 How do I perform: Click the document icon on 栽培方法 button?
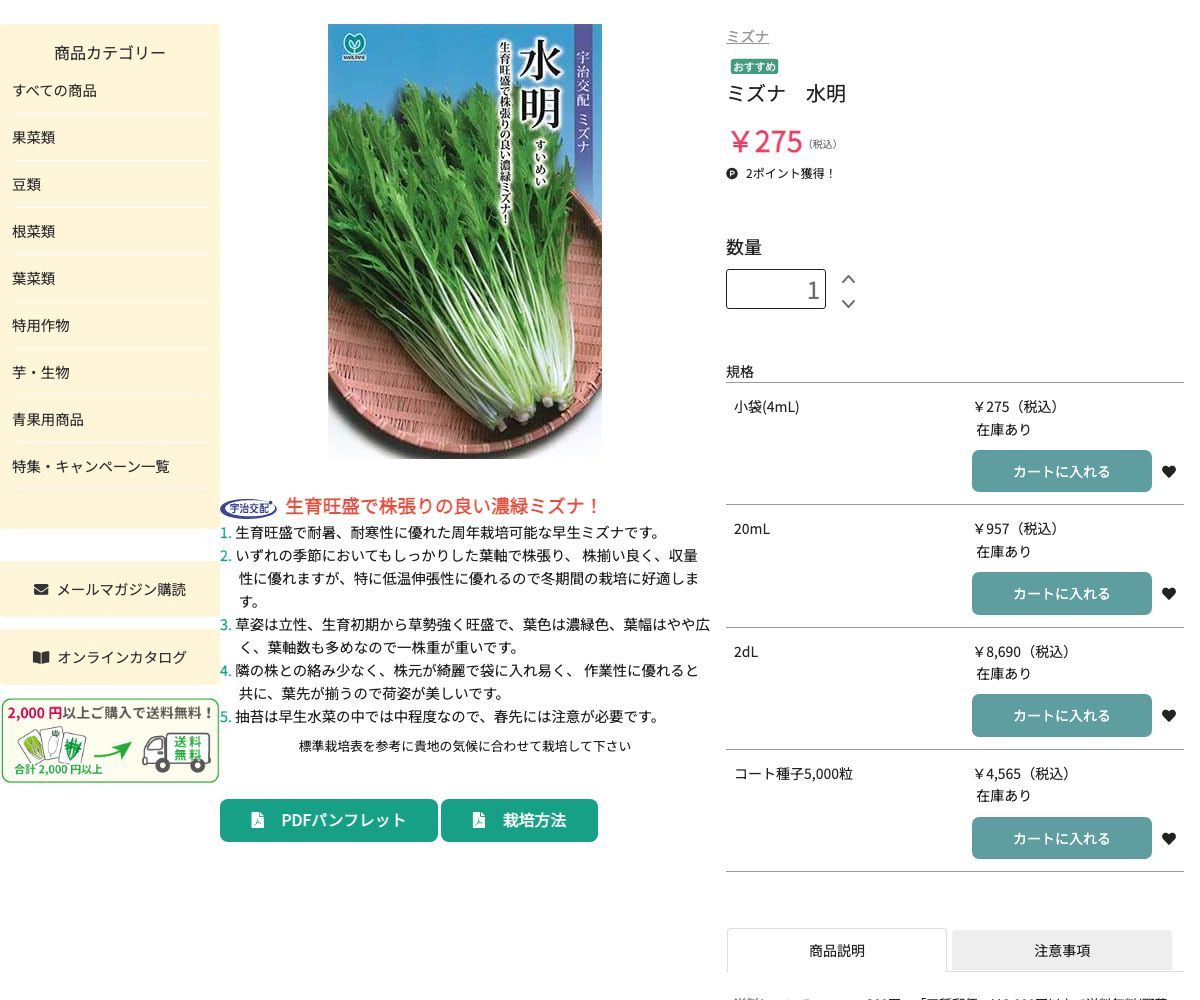(479, 820)
